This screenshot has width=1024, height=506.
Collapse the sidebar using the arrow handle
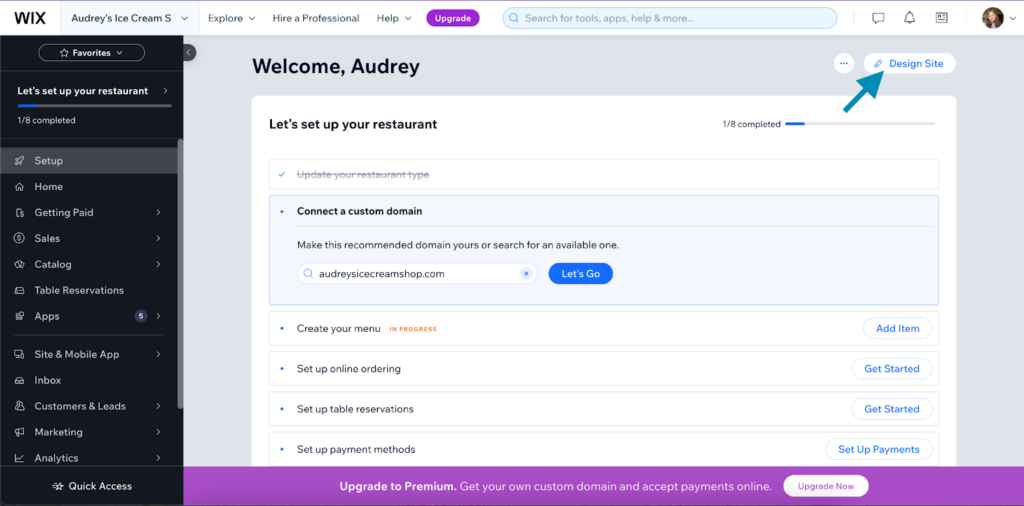(x=189, y=53)
